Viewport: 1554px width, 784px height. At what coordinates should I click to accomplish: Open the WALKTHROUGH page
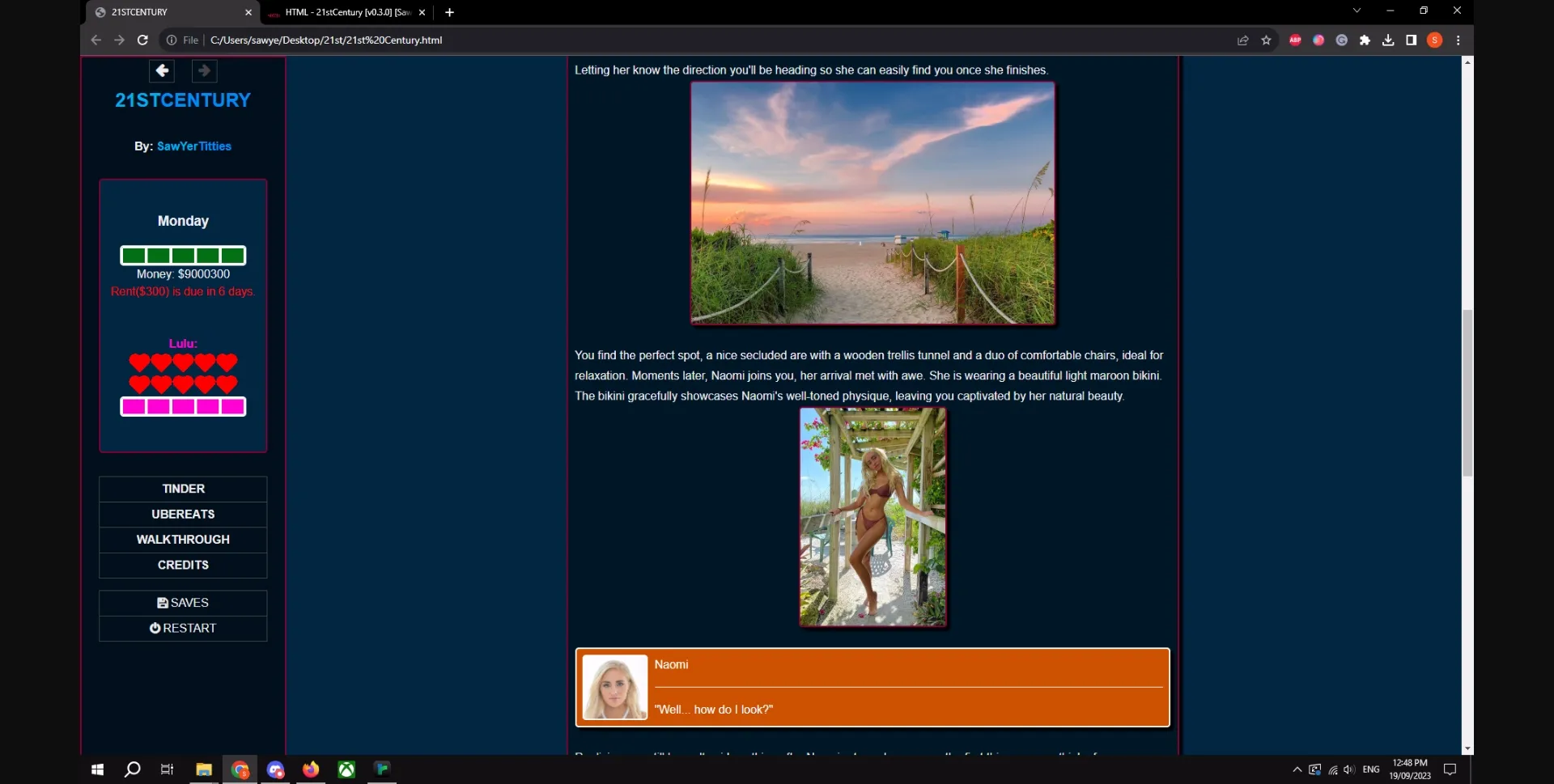click(x=182, y=539)
